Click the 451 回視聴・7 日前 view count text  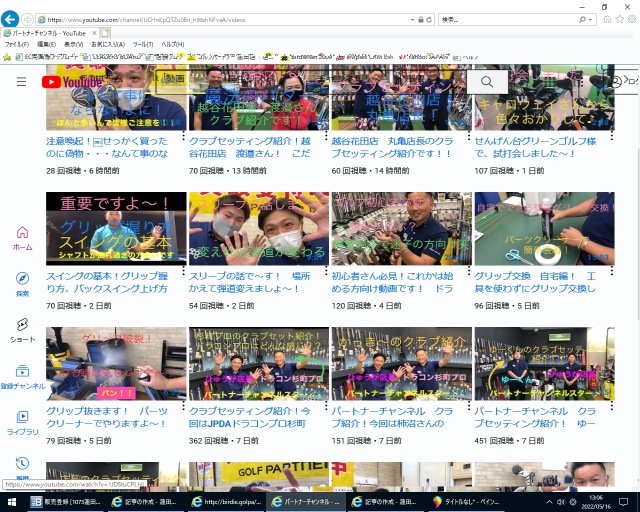coord(509,441)
